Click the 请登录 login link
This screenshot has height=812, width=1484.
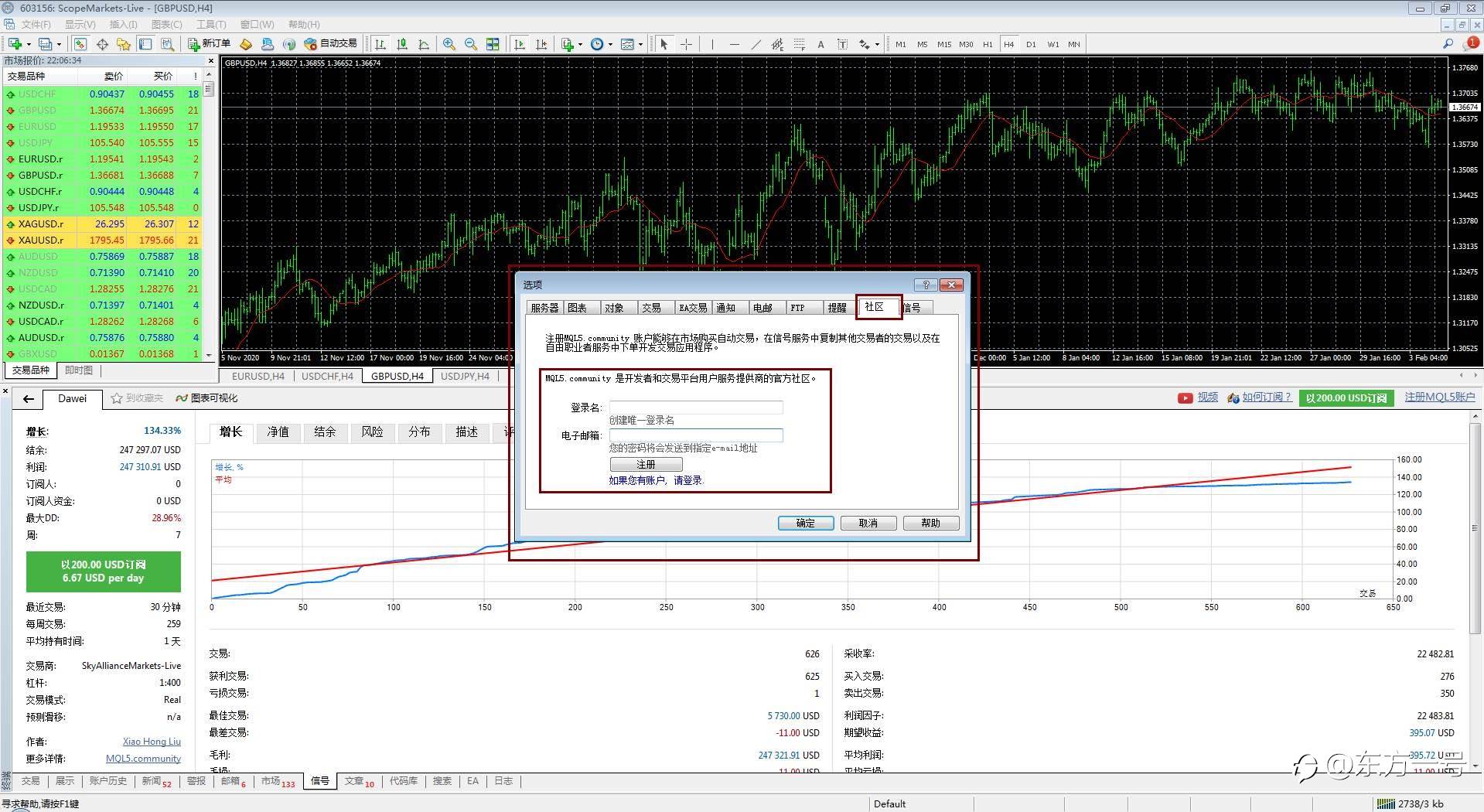pos(688,480)
